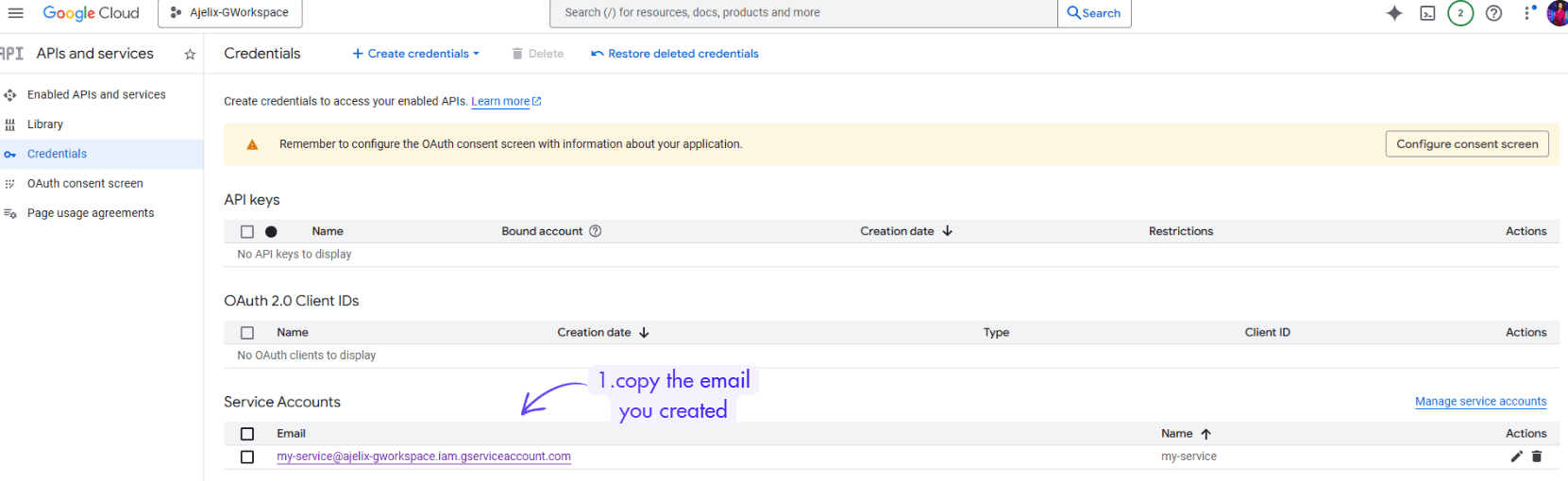
Task: Click the API heading icon in sidebar
Action: [11, 54]
